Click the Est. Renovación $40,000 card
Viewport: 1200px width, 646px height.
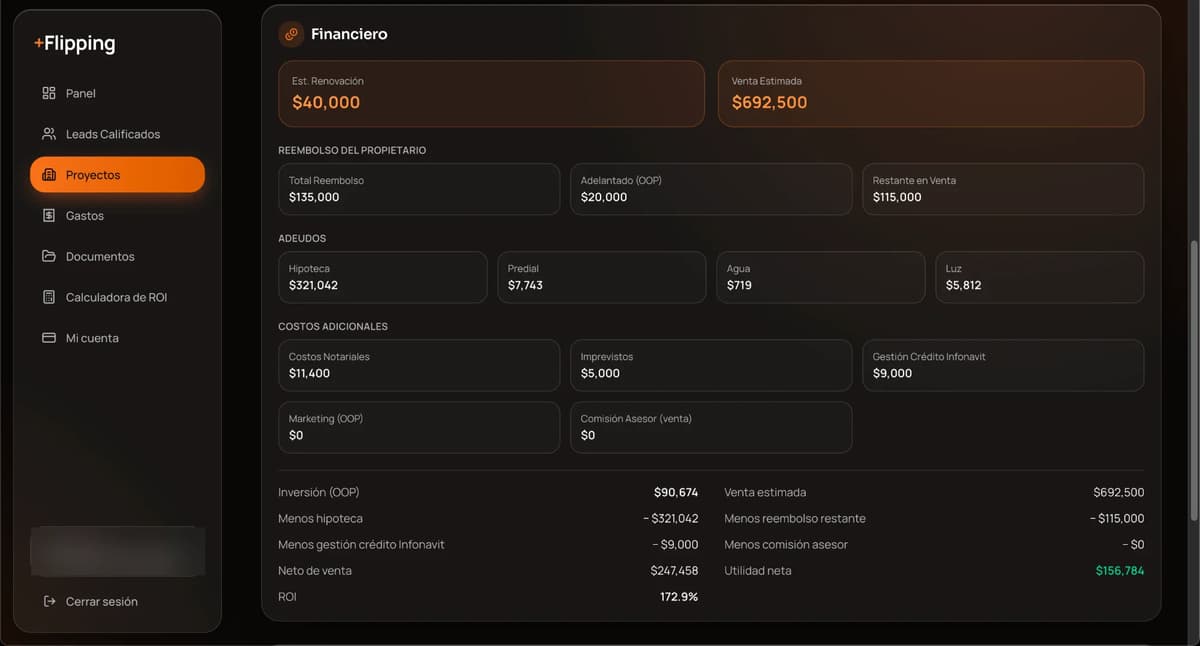491,94
